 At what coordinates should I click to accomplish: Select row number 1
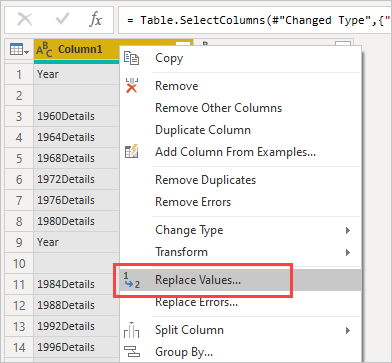(x=19, y=74)
